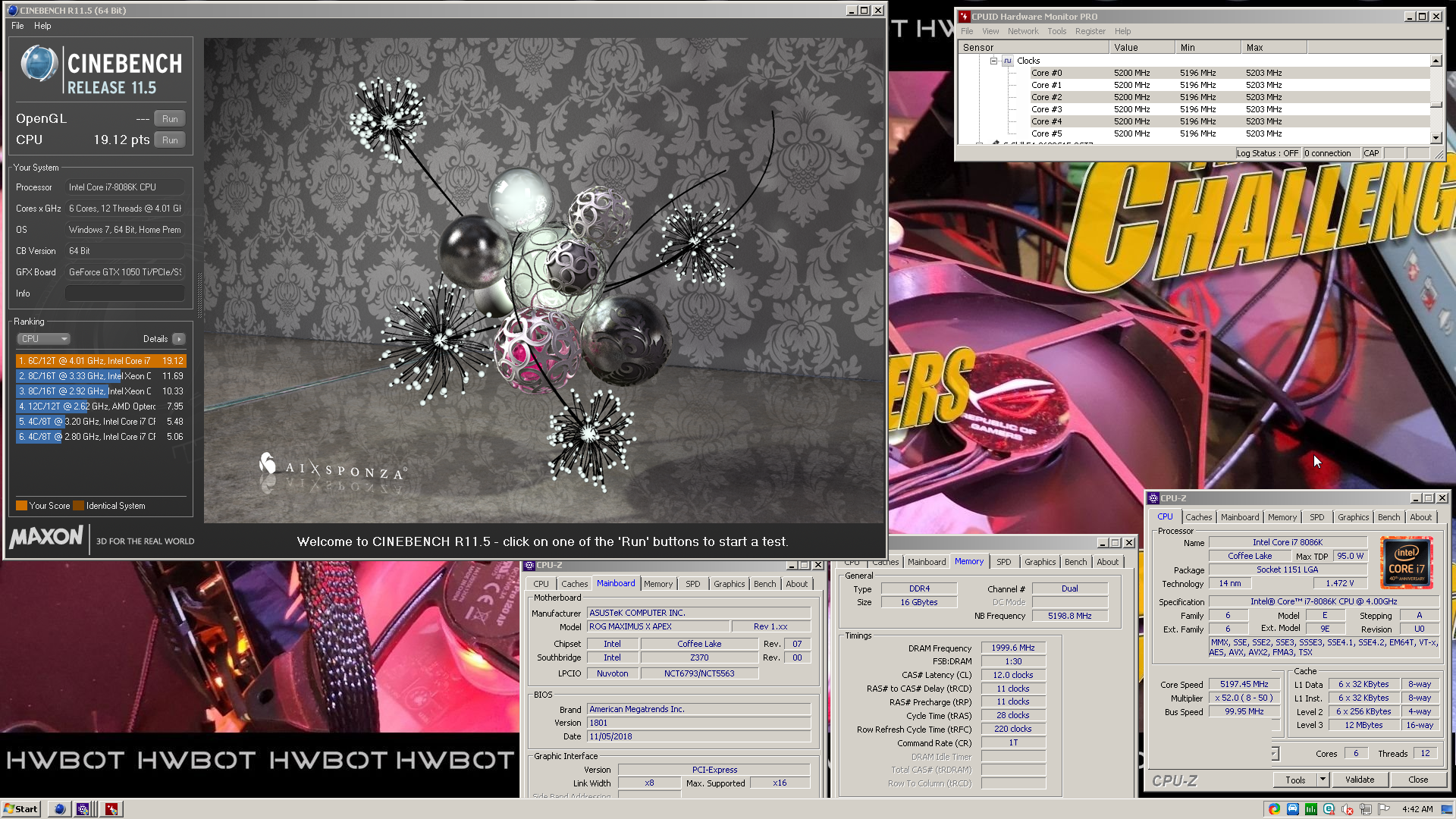Click Validate button in CPU-Z
Image resolution: width=1456 pixels, height=819 pixels.
coord(1359,780)
